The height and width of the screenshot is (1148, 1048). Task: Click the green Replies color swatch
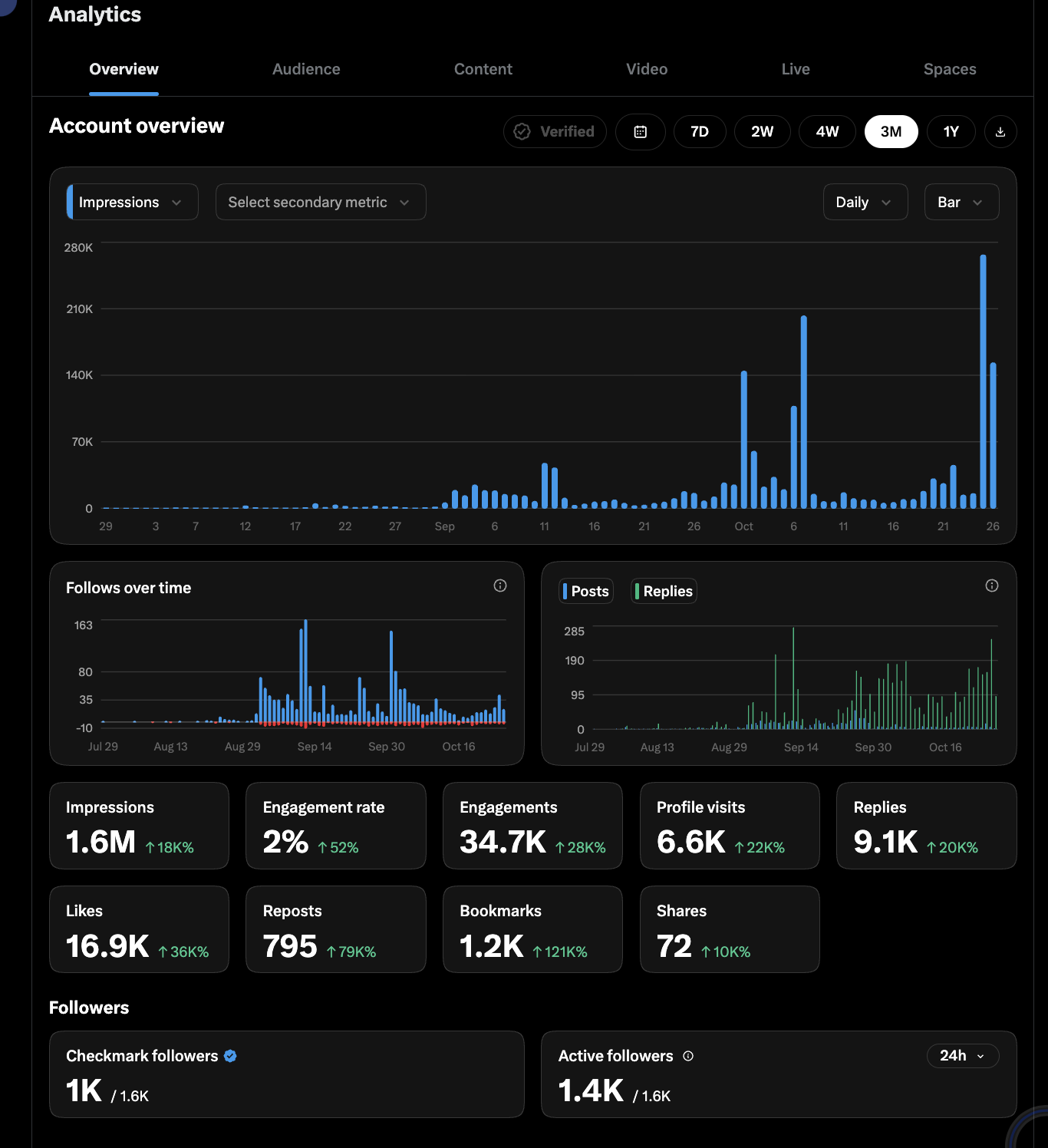point(638,591)
